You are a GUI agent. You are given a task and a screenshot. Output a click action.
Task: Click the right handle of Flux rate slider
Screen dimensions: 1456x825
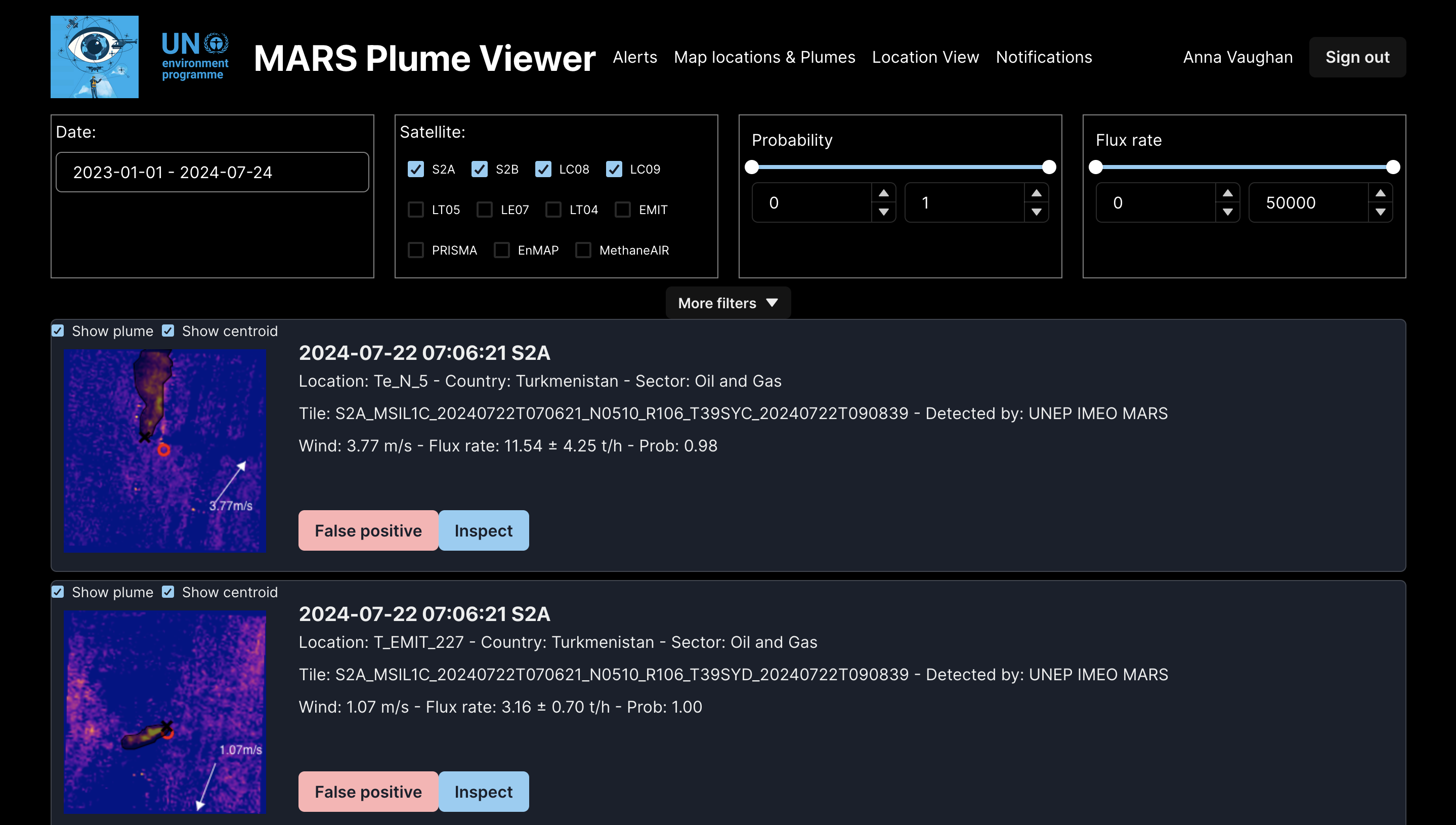(1393, 167)
